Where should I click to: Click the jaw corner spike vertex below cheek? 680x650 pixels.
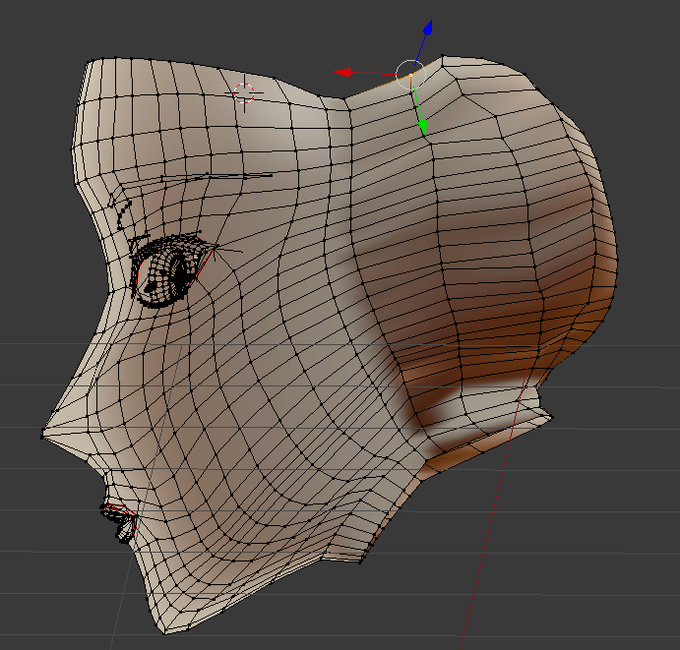tap(361, 562)
